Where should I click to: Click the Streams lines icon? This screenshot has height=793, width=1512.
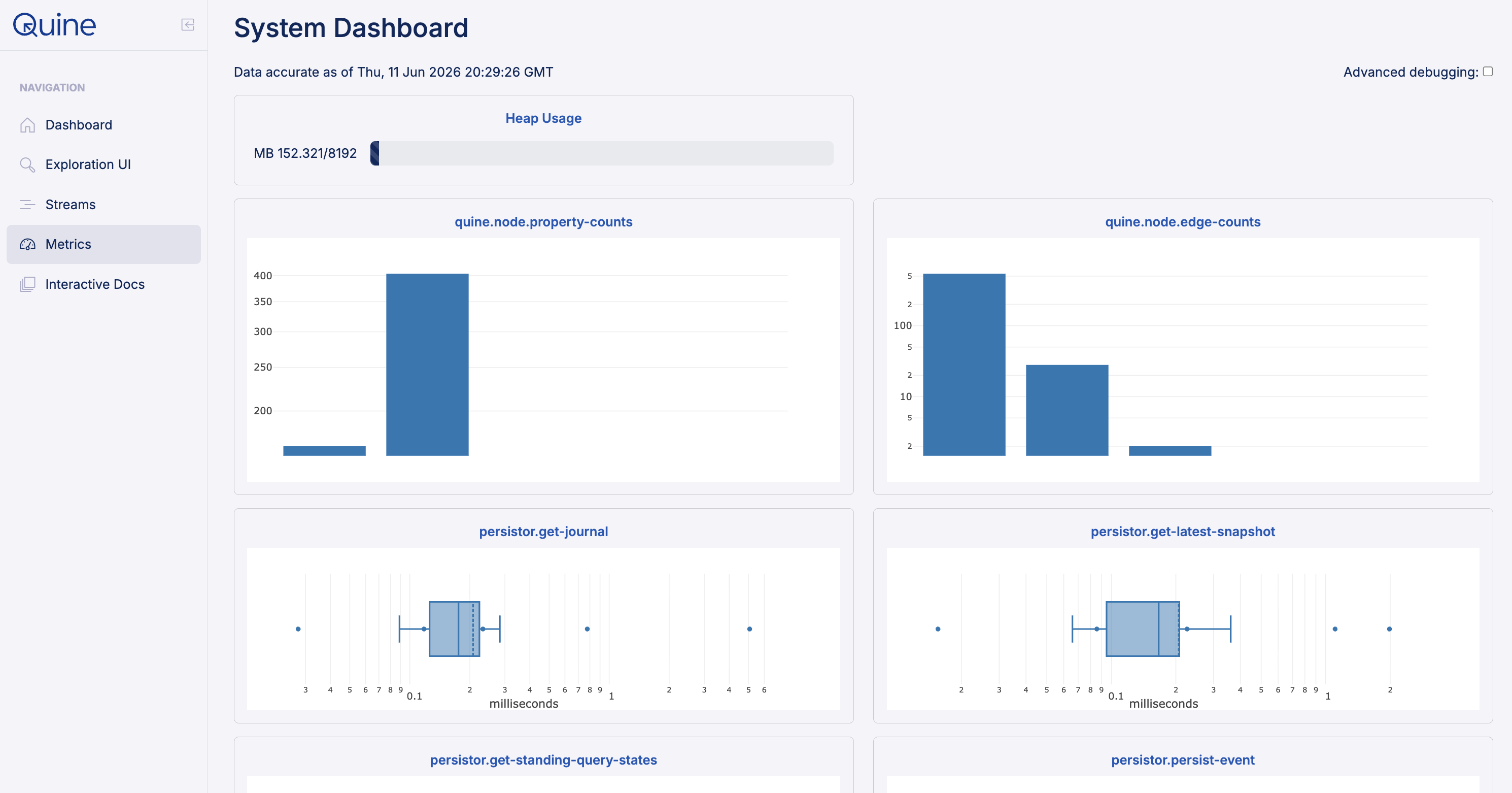[27, 205]
